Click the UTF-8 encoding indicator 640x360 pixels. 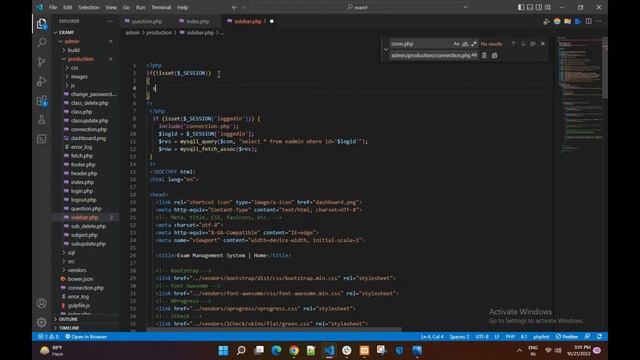(482, 337)
